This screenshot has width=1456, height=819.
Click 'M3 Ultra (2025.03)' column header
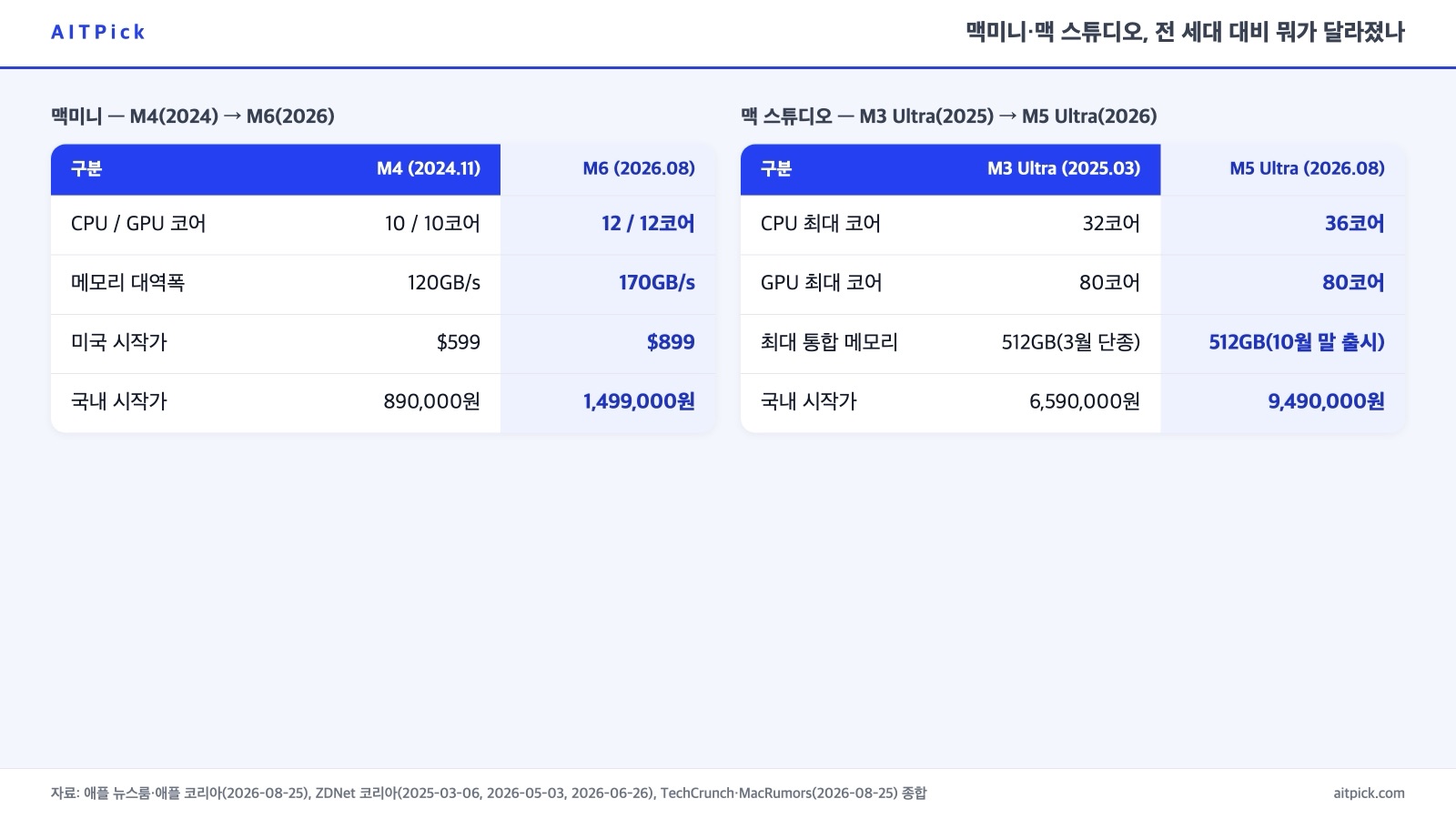tap(1064, 168)
